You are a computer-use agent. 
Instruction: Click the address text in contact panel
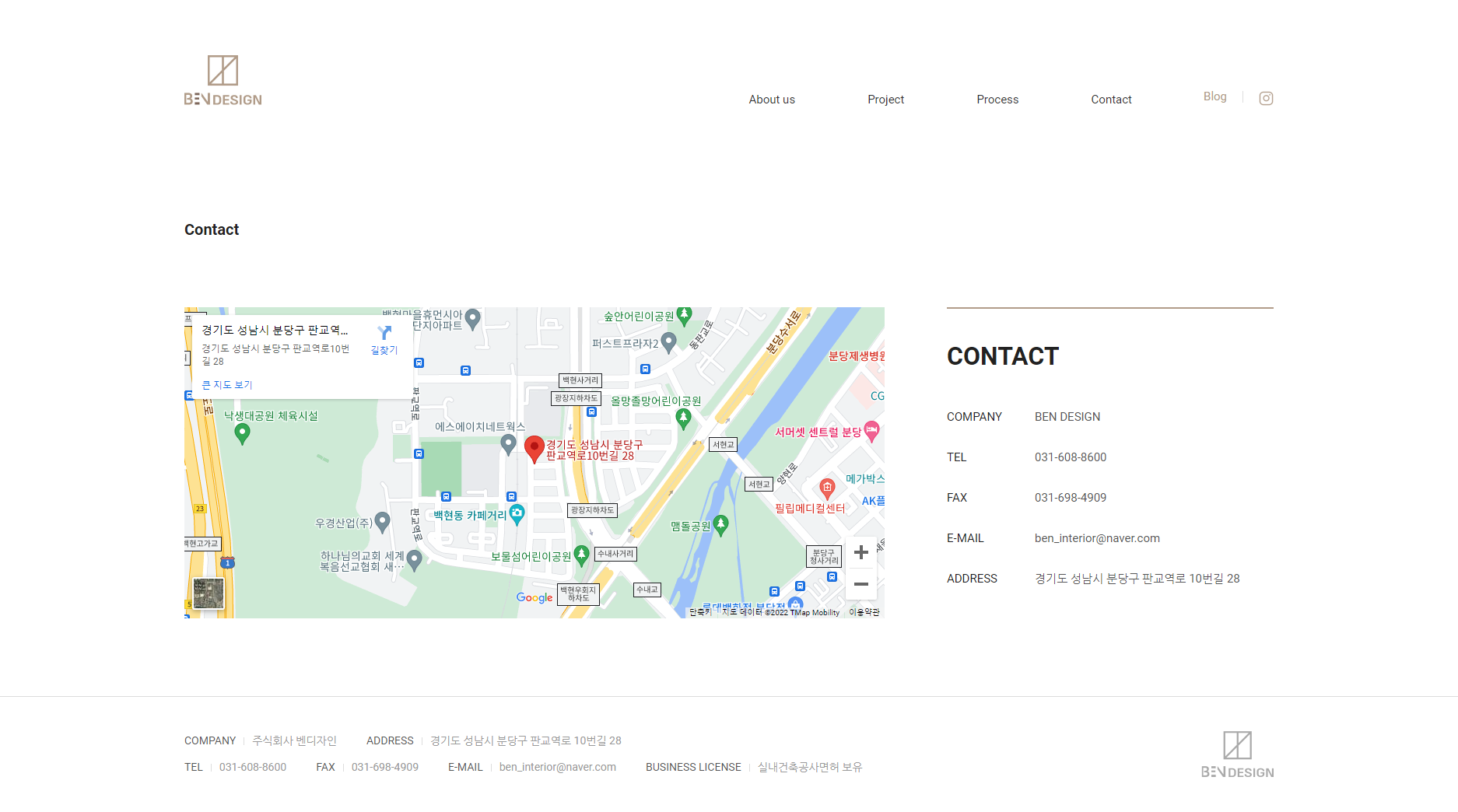pos(1137,579)
